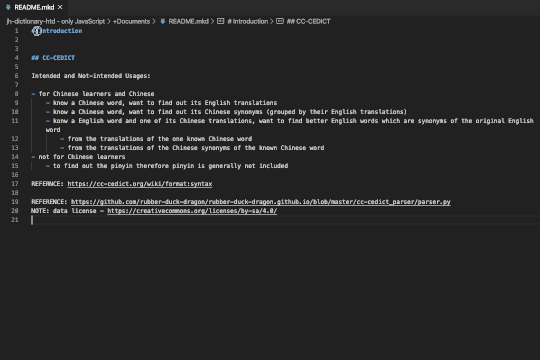
Task: Expand the chevron after +Documents breadcrumb
Action: pyautogui.click(x=154, y=21)
